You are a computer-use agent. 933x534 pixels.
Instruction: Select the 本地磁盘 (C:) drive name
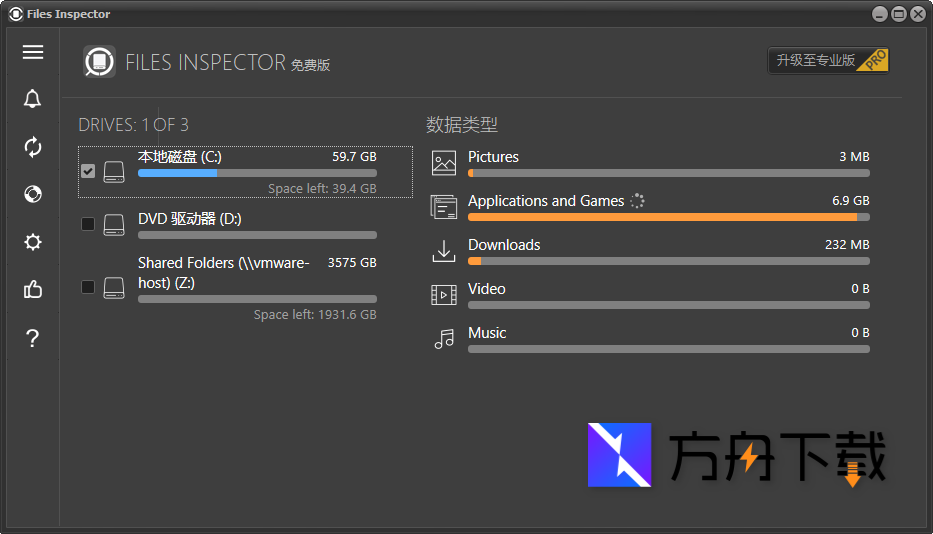click(x=180, y=157)
